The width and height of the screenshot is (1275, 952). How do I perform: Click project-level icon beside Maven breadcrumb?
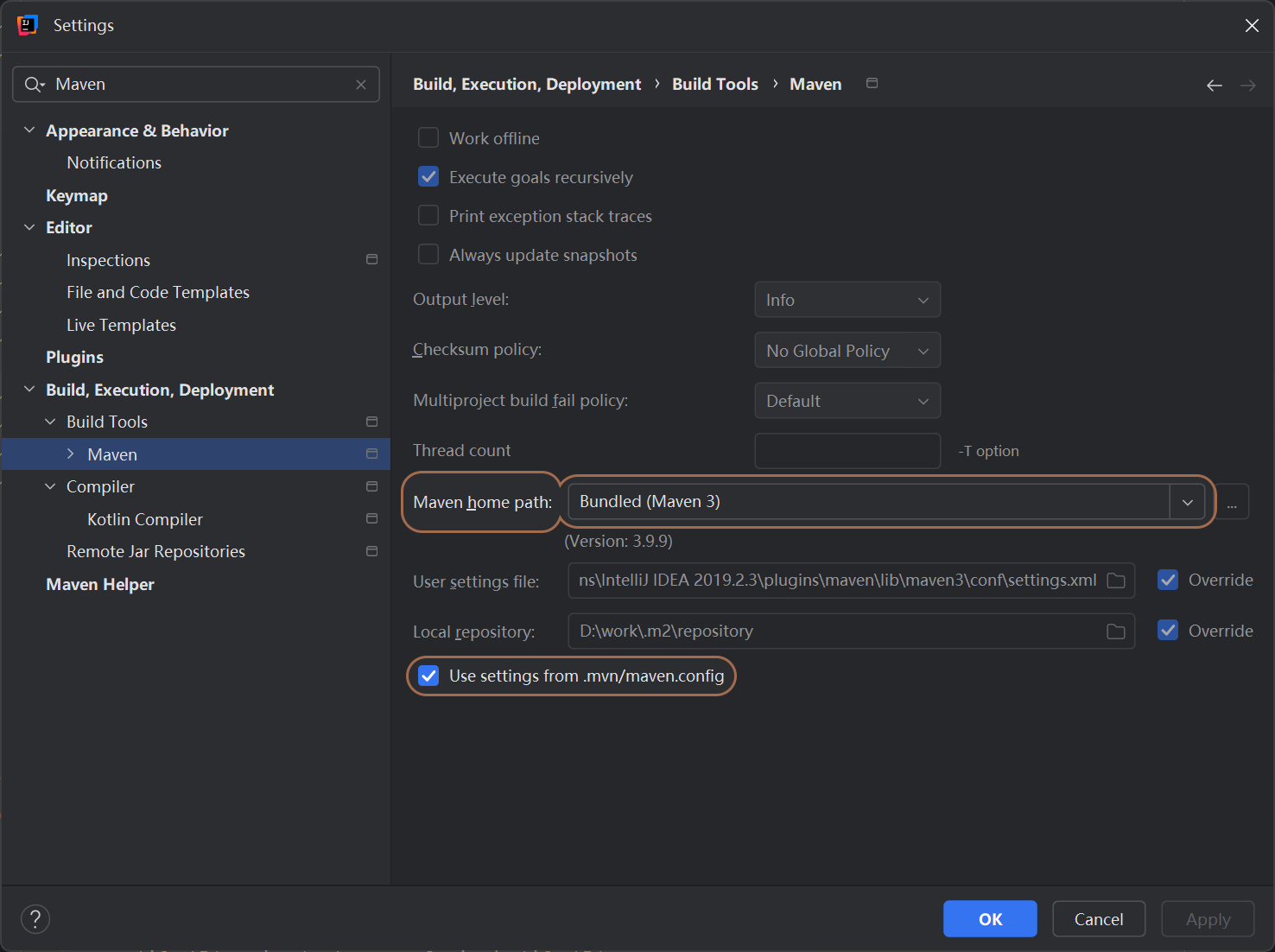pyautogui.click(x=872, y=83)
